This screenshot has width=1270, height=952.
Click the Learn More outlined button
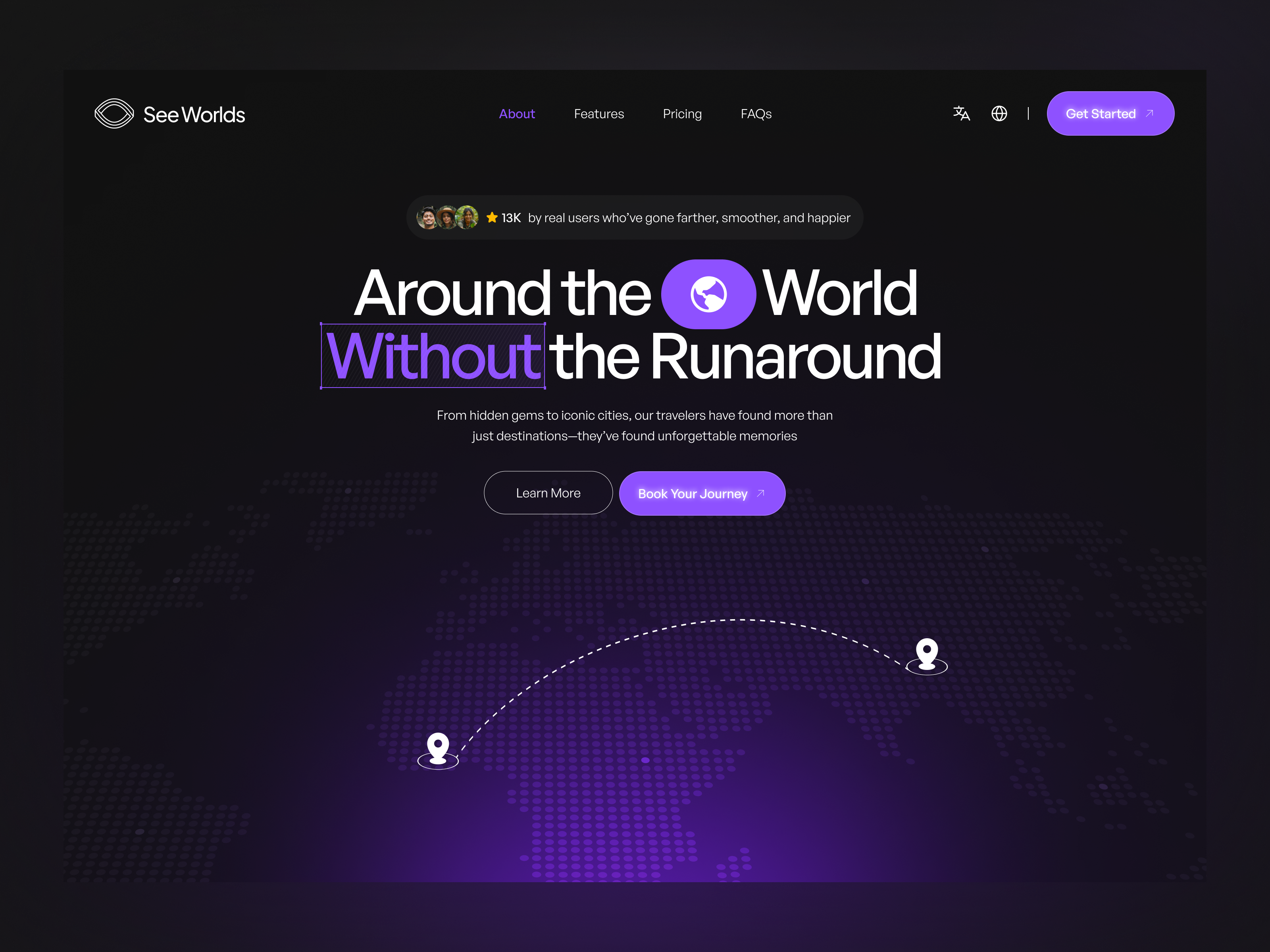[x=548, y=493]
